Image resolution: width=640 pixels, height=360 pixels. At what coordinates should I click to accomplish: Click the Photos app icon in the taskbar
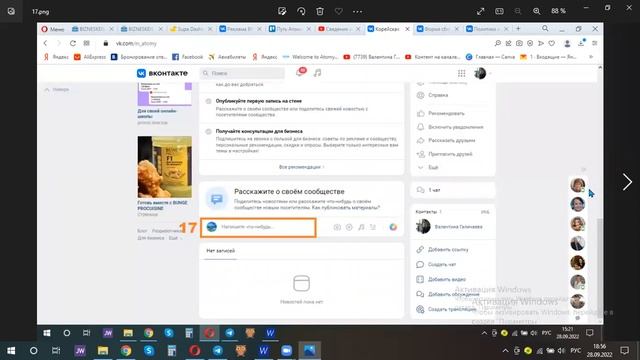(309, 351)
